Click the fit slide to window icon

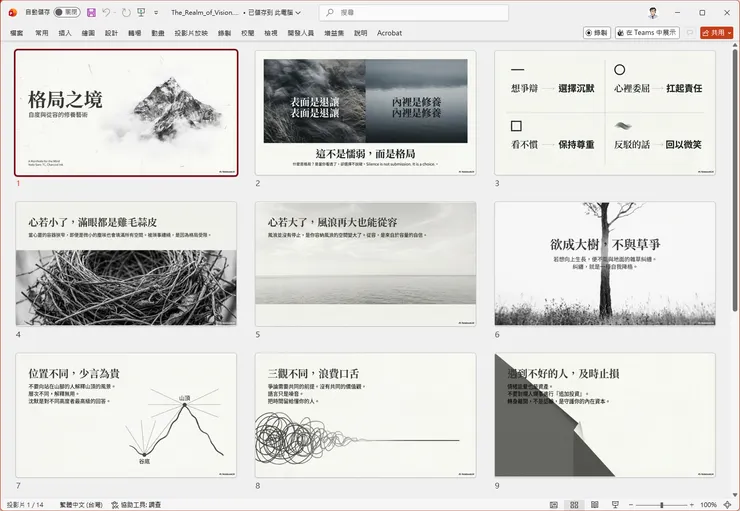point(728,504)
